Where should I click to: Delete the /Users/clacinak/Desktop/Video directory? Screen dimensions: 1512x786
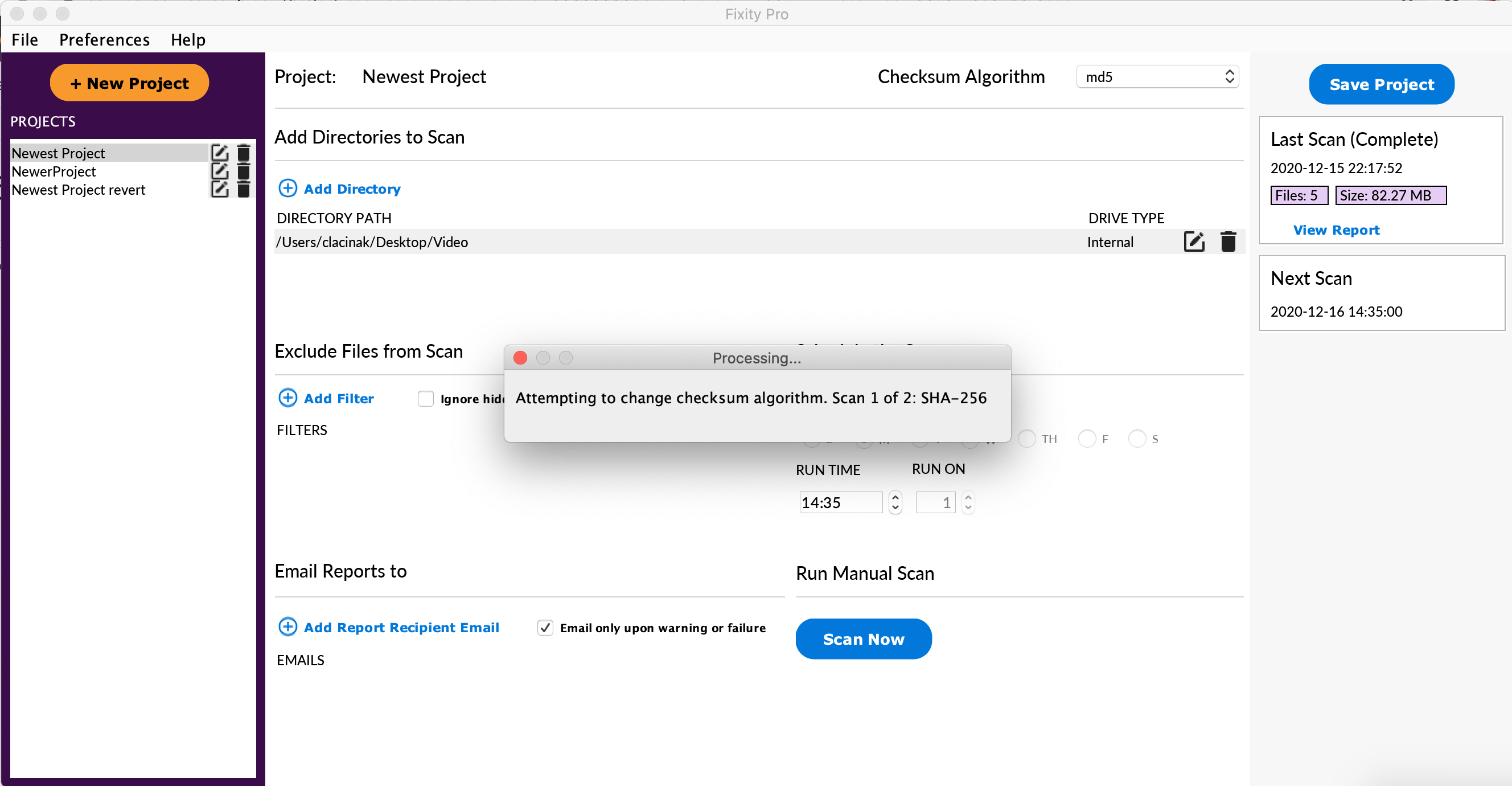(x=1228, y=242)
